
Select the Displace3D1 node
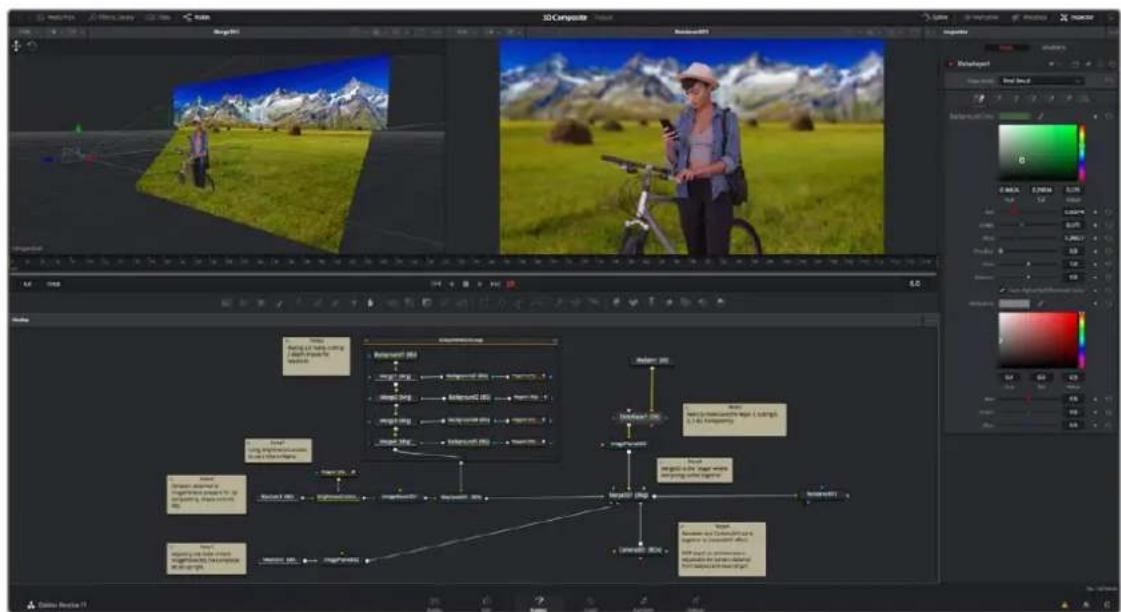(x=461, y=497)
